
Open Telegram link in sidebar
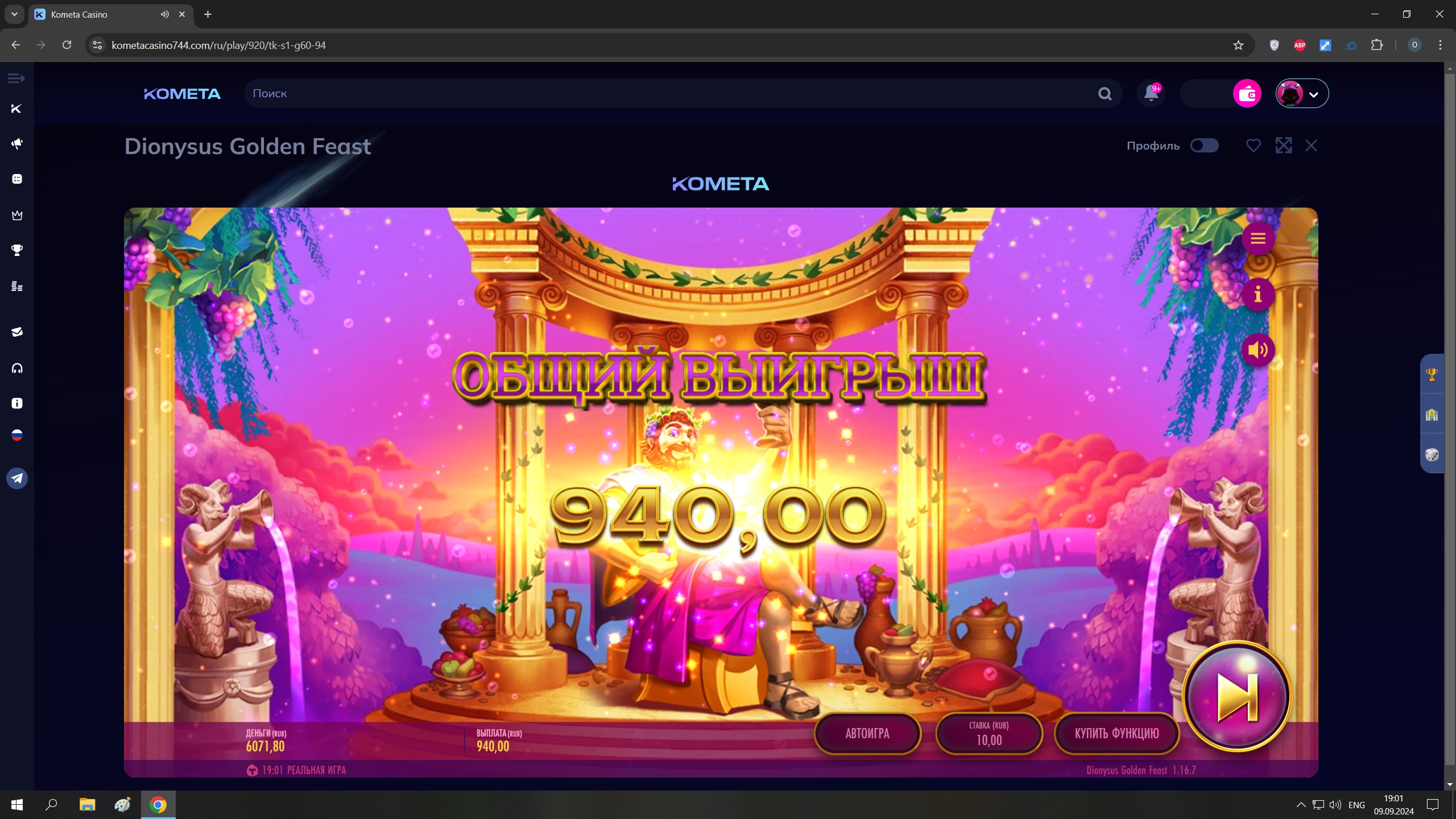17,478
